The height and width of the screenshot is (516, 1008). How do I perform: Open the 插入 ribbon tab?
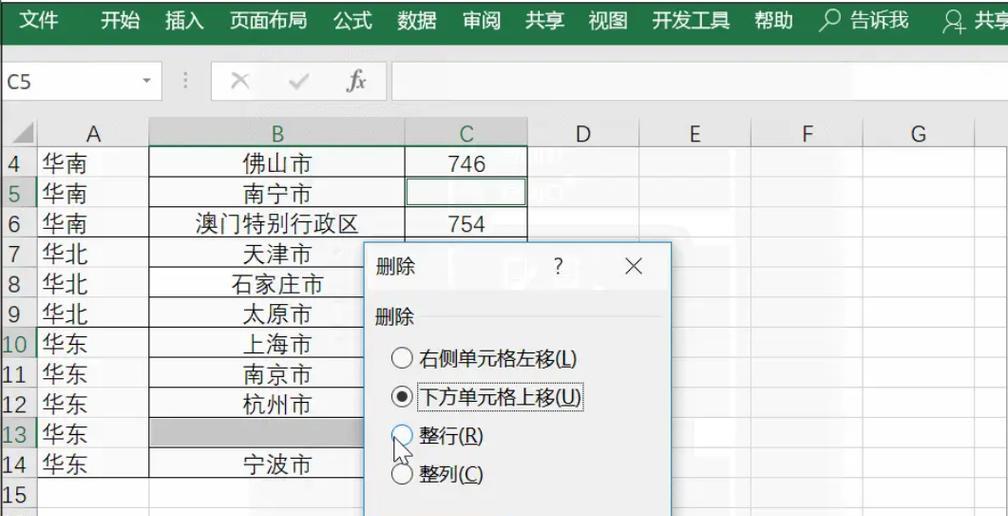(x=184, y=21)
